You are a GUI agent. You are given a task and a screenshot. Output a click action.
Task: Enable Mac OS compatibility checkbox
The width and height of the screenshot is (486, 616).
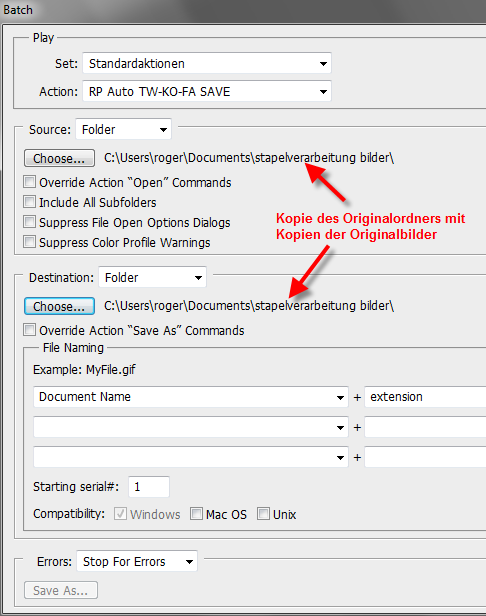click(x=196, y=513)
